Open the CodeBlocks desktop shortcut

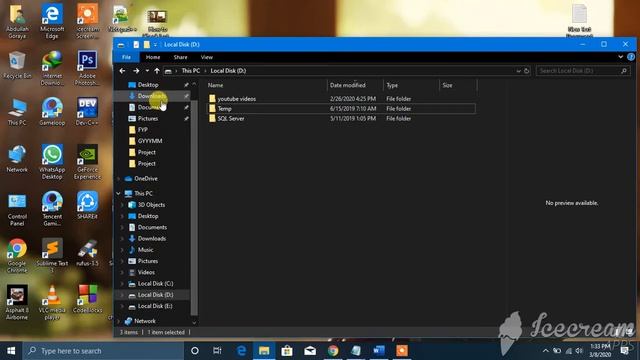click(87, 299)
